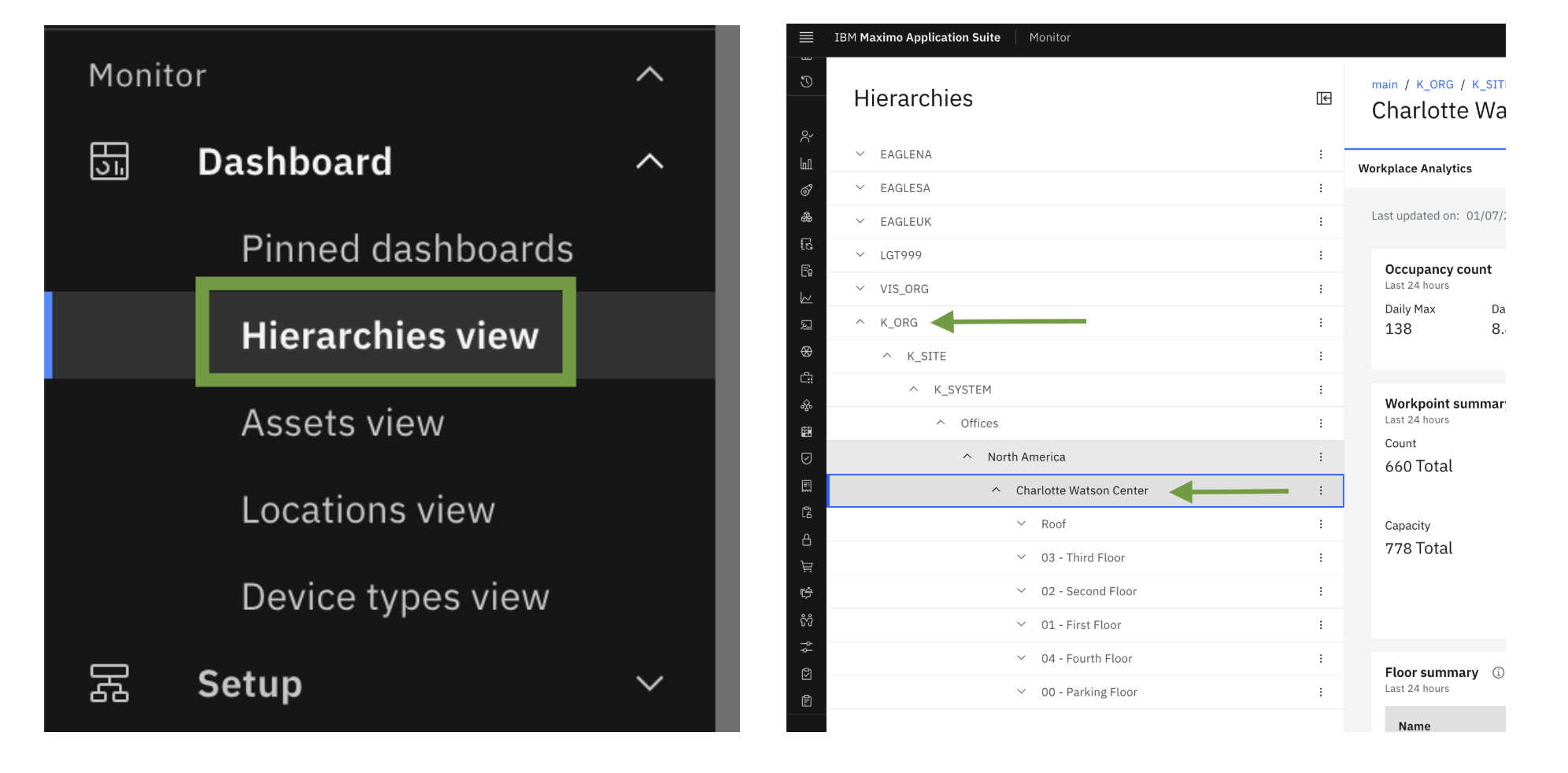Click Monitor label in top header
The width and height of the screenshot is (1568, 773).
[x=1049, y=37]
